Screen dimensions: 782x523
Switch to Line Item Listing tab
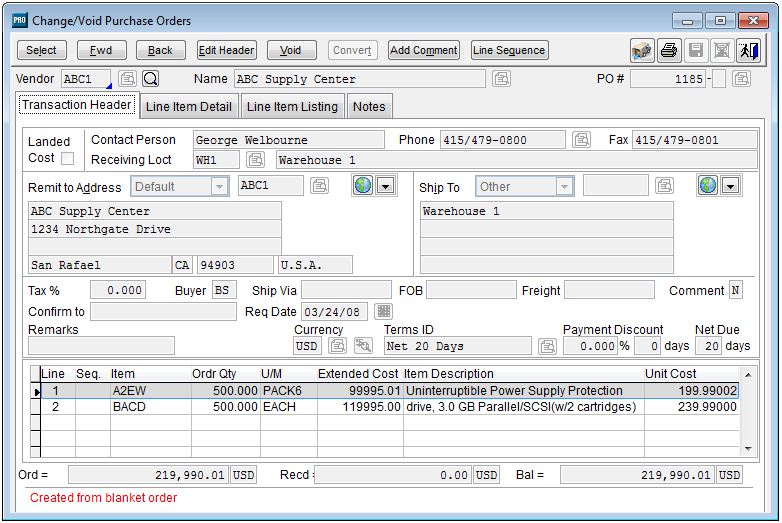292,107
